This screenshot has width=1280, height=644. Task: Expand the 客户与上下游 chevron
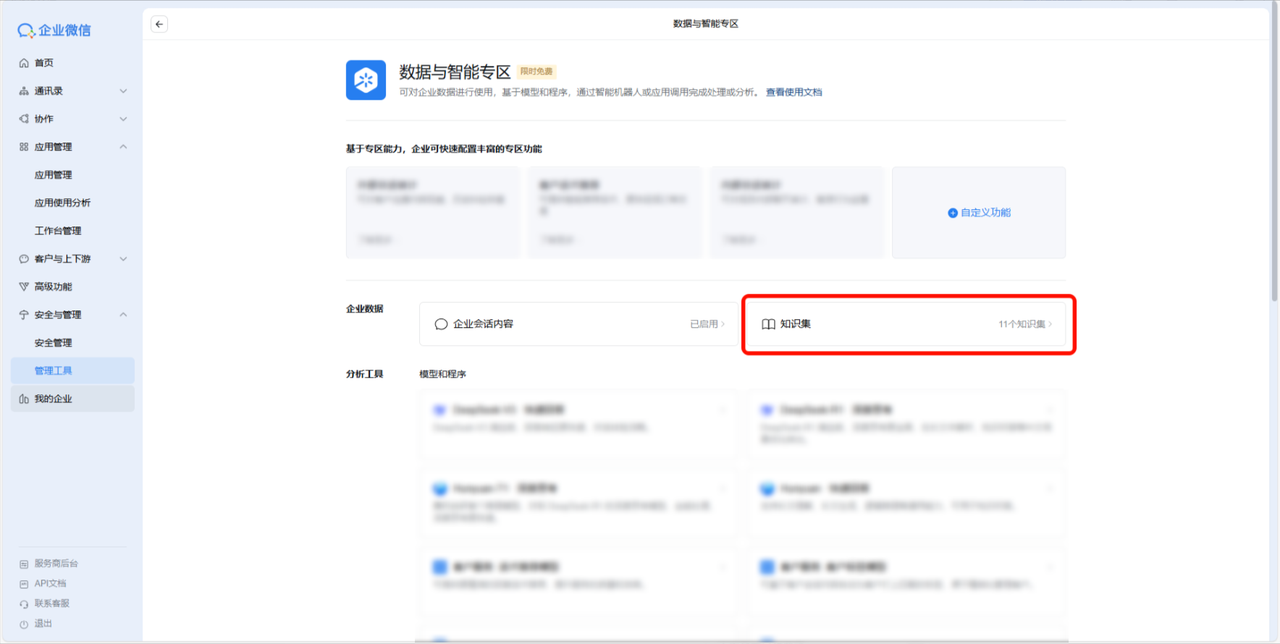[123, 259]
